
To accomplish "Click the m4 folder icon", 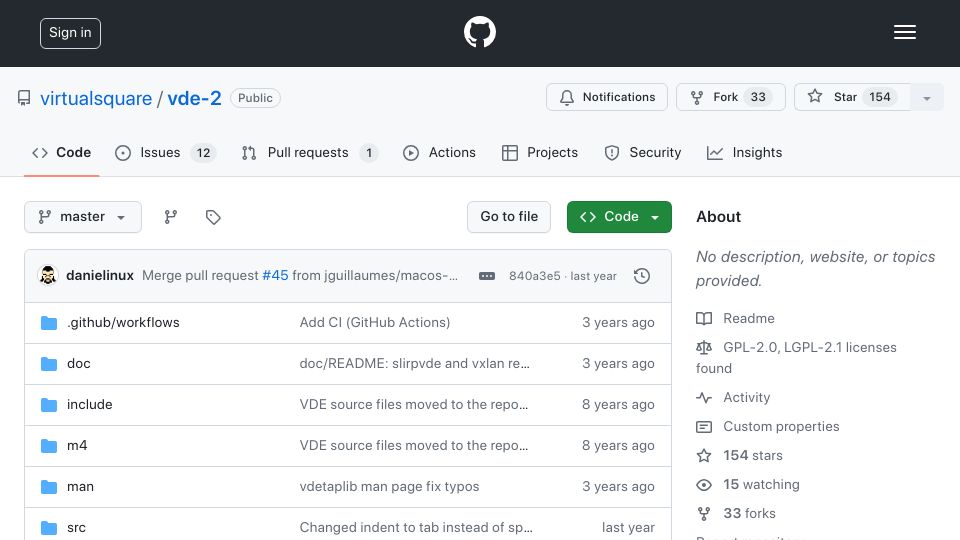I will (49, 446).
